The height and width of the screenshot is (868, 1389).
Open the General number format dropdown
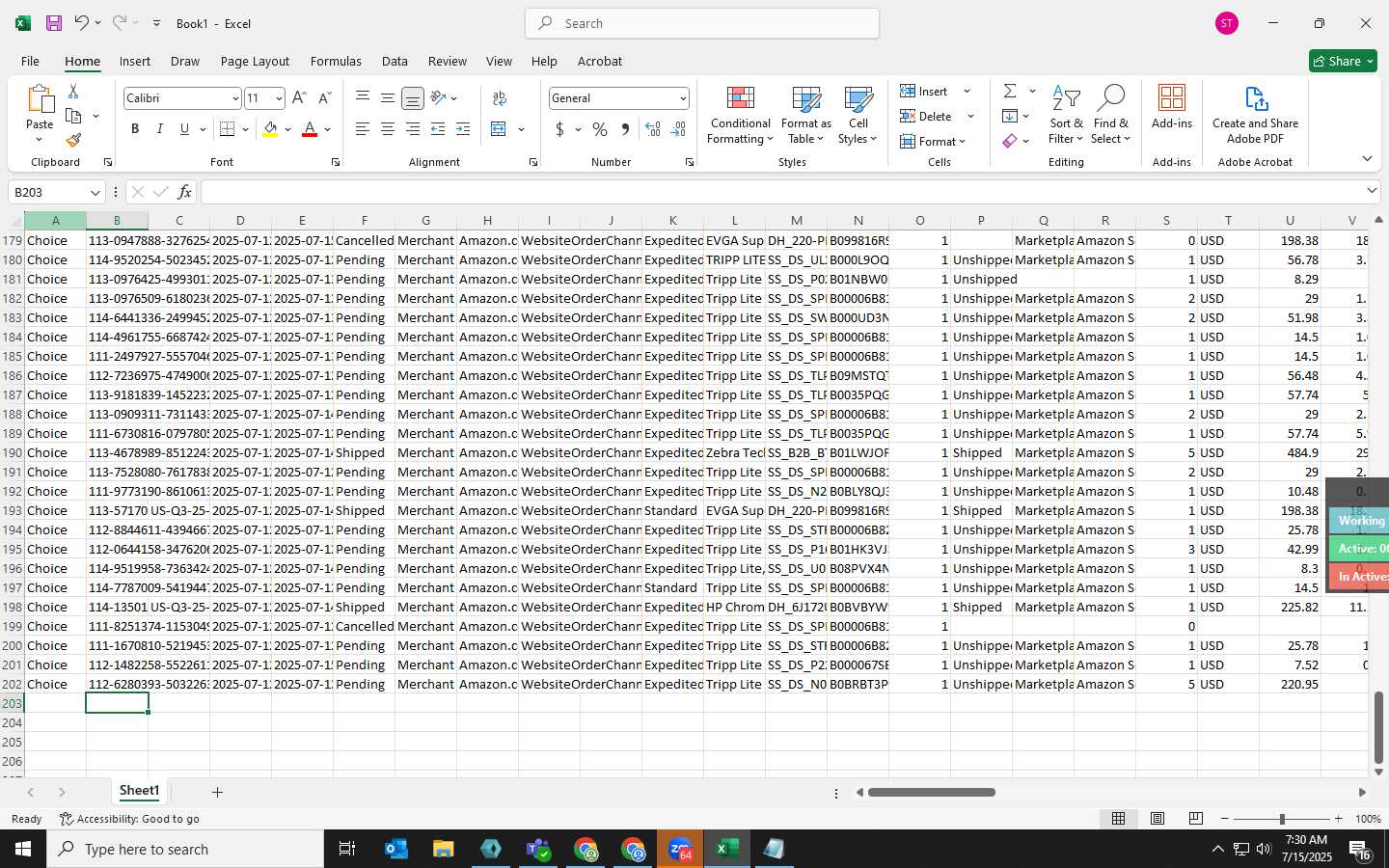pyautogui.click(x=683, y=98)
